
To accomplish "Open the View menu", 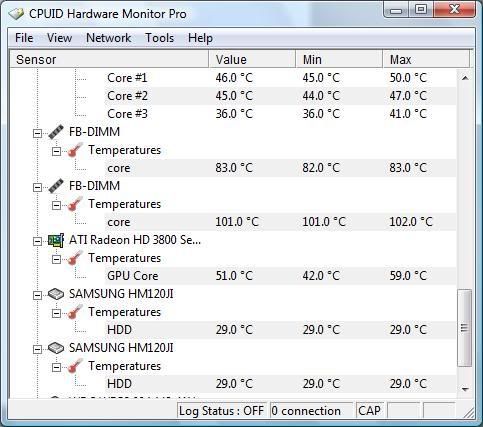I will pos(59,38).
